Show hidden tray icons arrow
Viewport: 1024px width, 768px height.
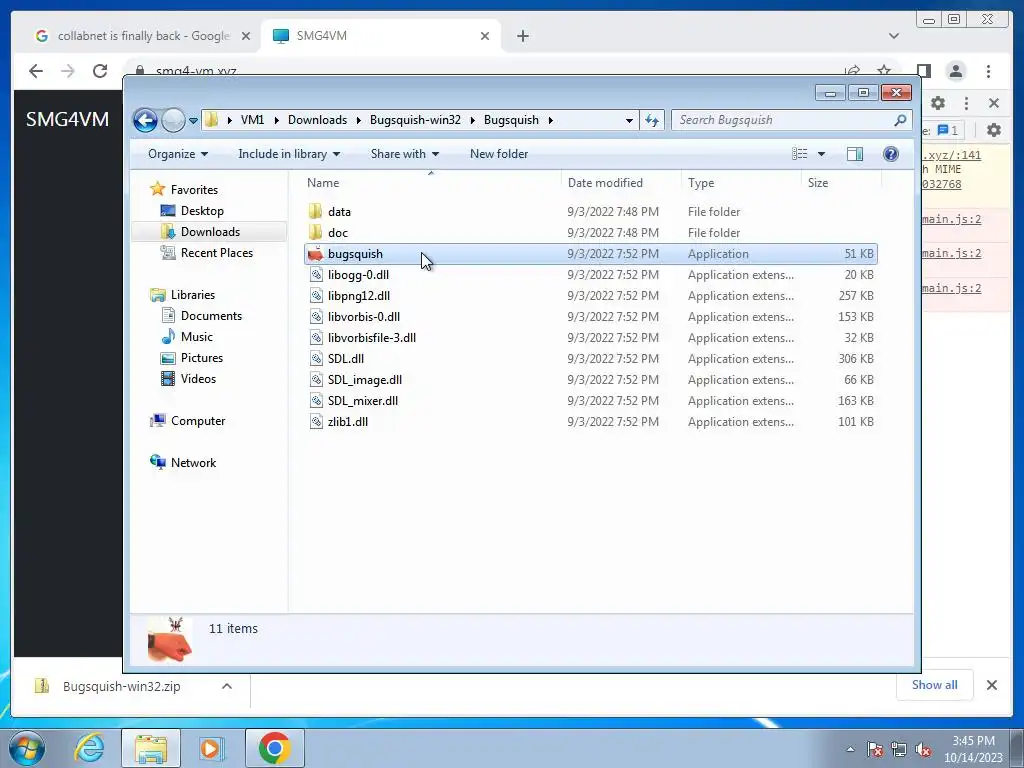coord(850,749)
